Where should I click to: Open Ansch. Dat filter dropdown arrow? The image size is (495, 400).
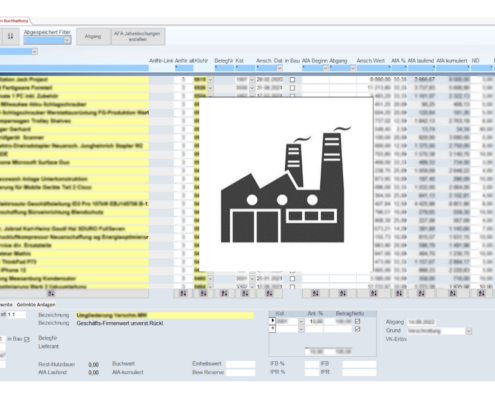[x=279, y=68]
